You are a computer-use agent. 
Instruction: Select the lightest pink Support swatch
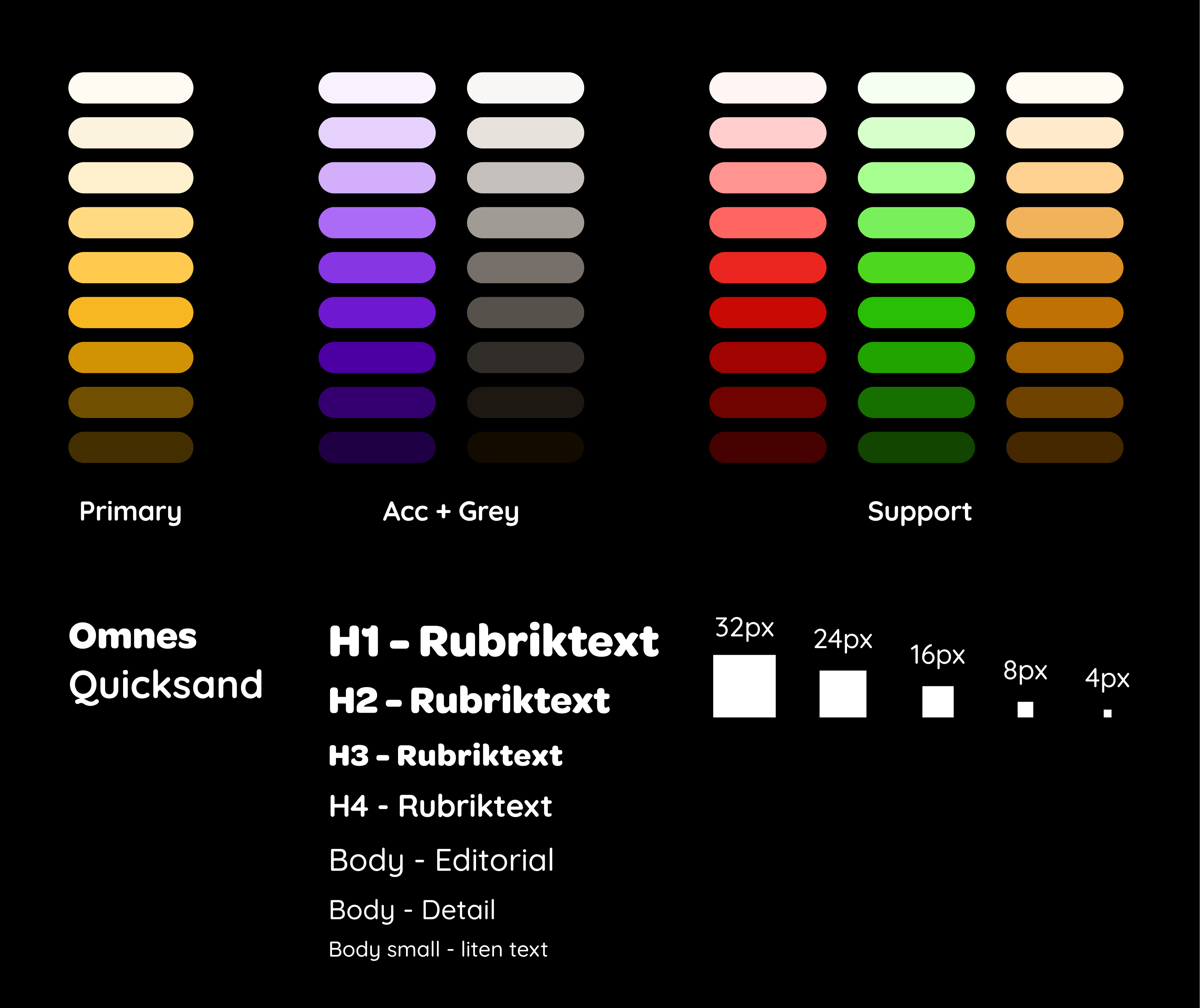pyautogui.click(x=767, y=88)
